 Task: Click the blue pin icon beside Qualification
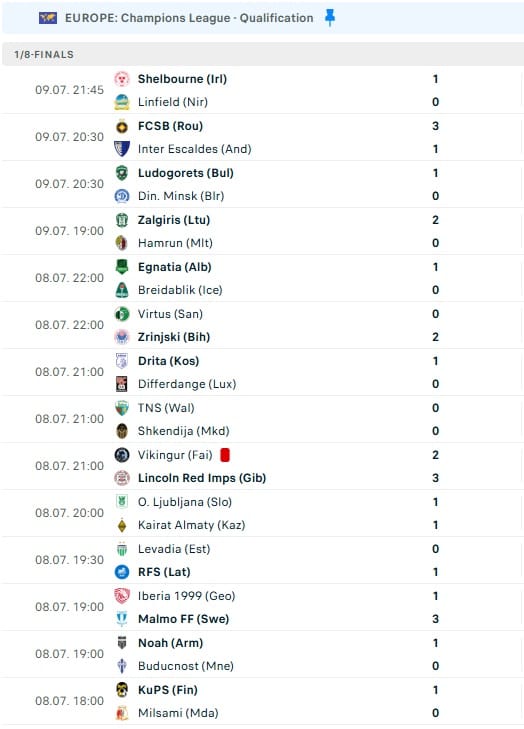click(330, 18)
